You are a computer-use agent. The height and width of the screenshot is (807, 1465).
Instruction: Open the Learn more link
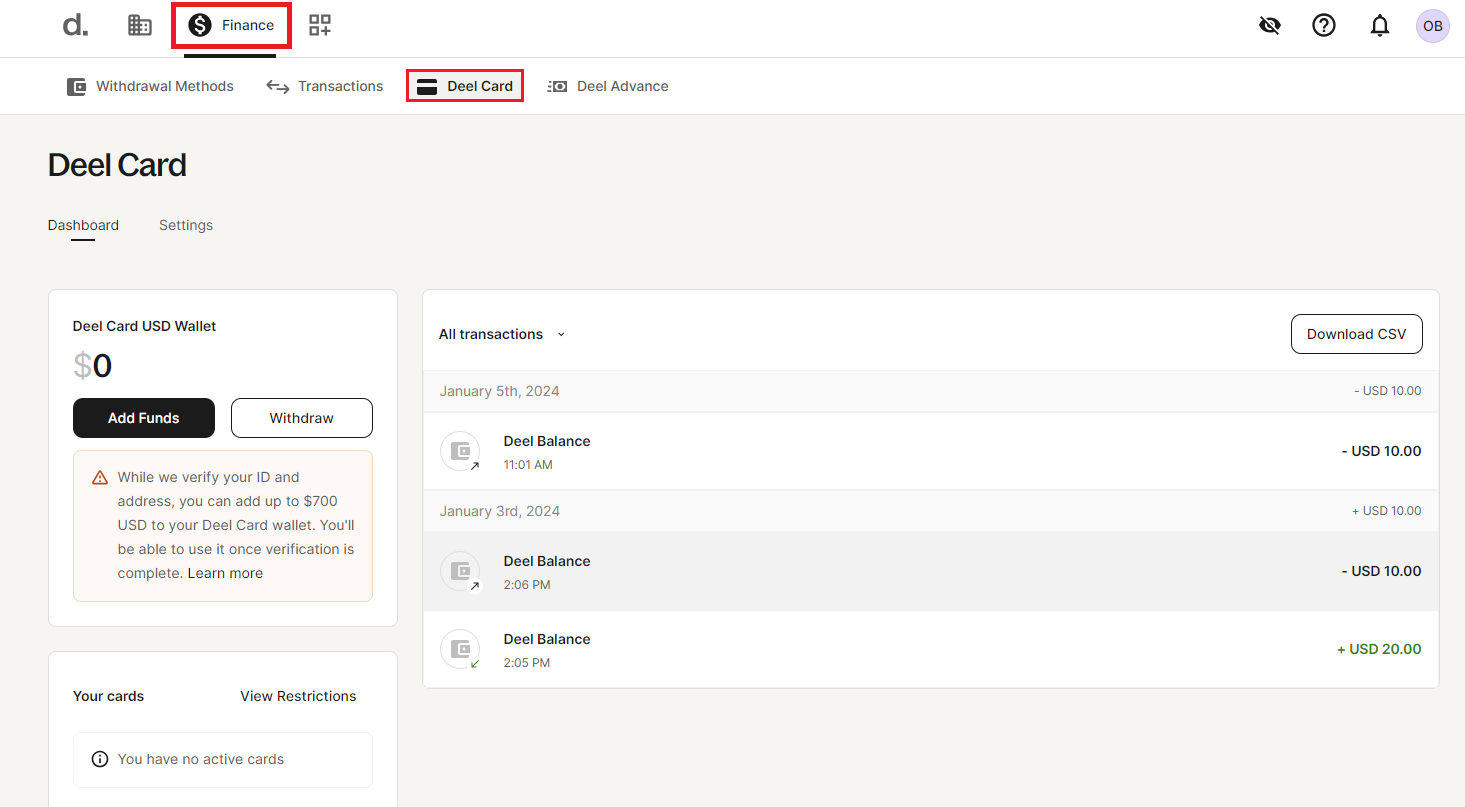tap(225, 573)
